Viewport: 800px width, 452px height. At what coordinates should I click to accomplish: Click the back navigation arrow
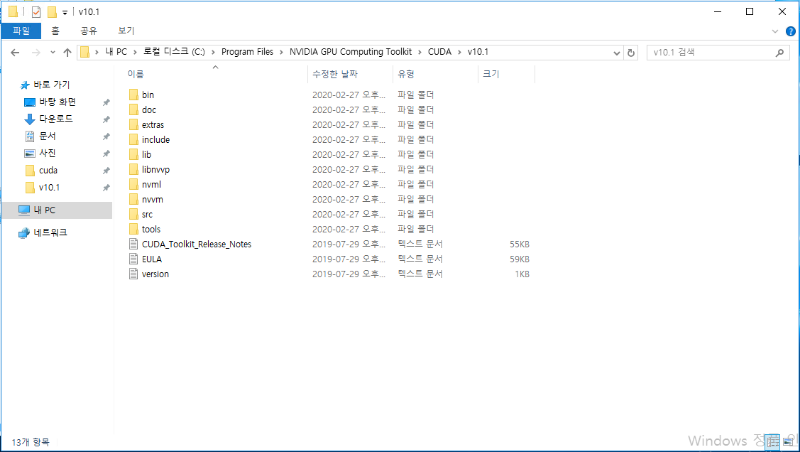16,52
